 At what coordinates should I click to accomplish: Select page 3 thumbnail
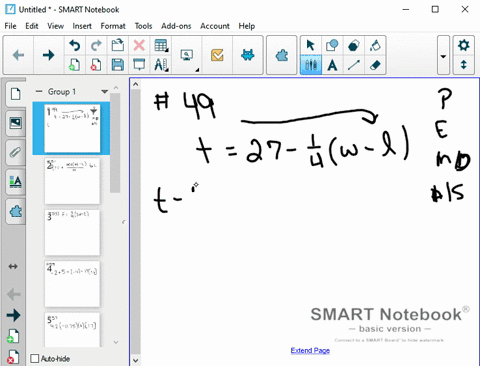[x=72, y=232]
